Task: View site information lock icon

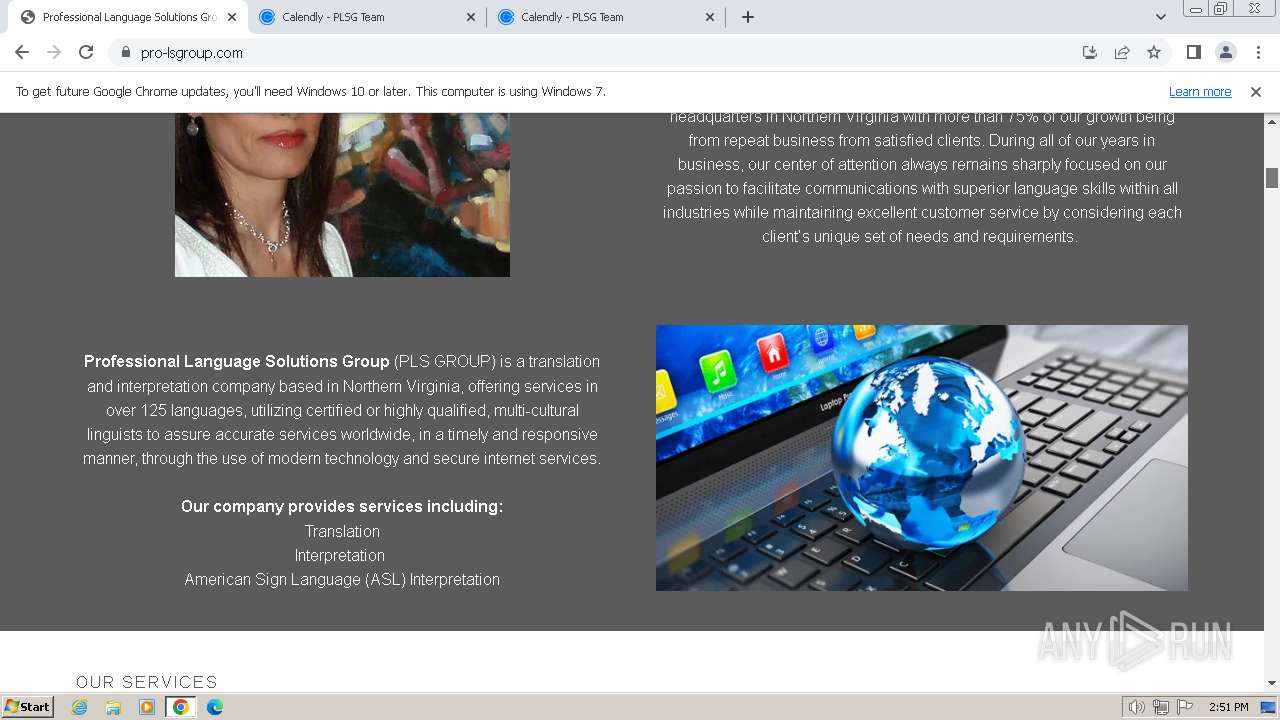Action: tap(126, 52)
